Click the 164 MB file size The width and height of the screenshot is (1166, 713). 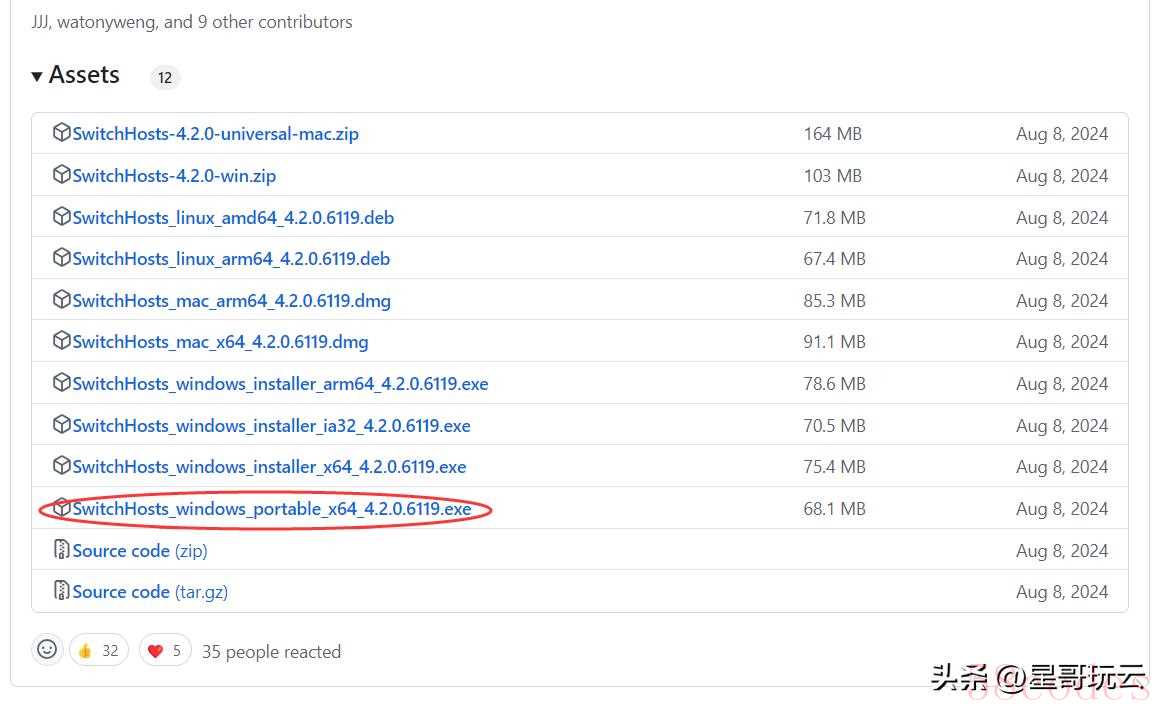[833, 134]
